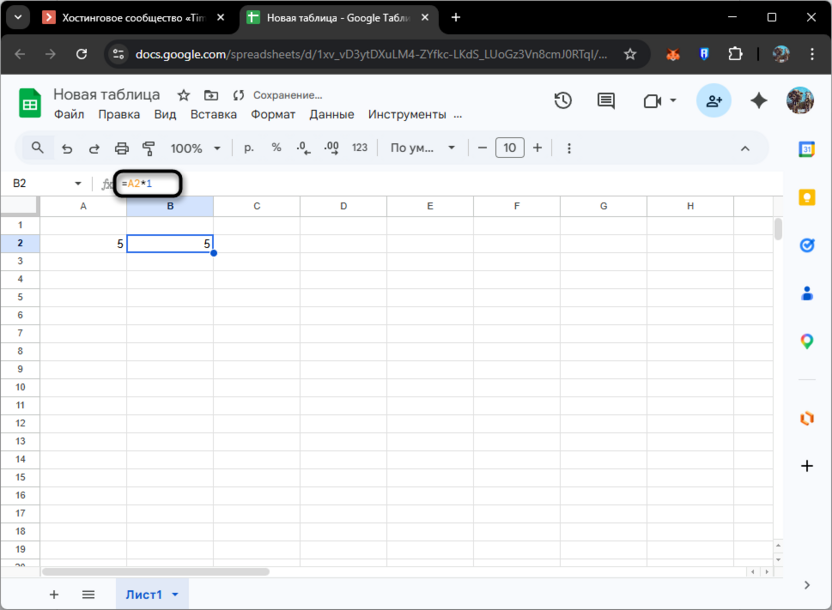Image resolution: width=832 pixels, height=610 pixels.
Task: Share the spreadsheet with people
Action: pos(714,101)
